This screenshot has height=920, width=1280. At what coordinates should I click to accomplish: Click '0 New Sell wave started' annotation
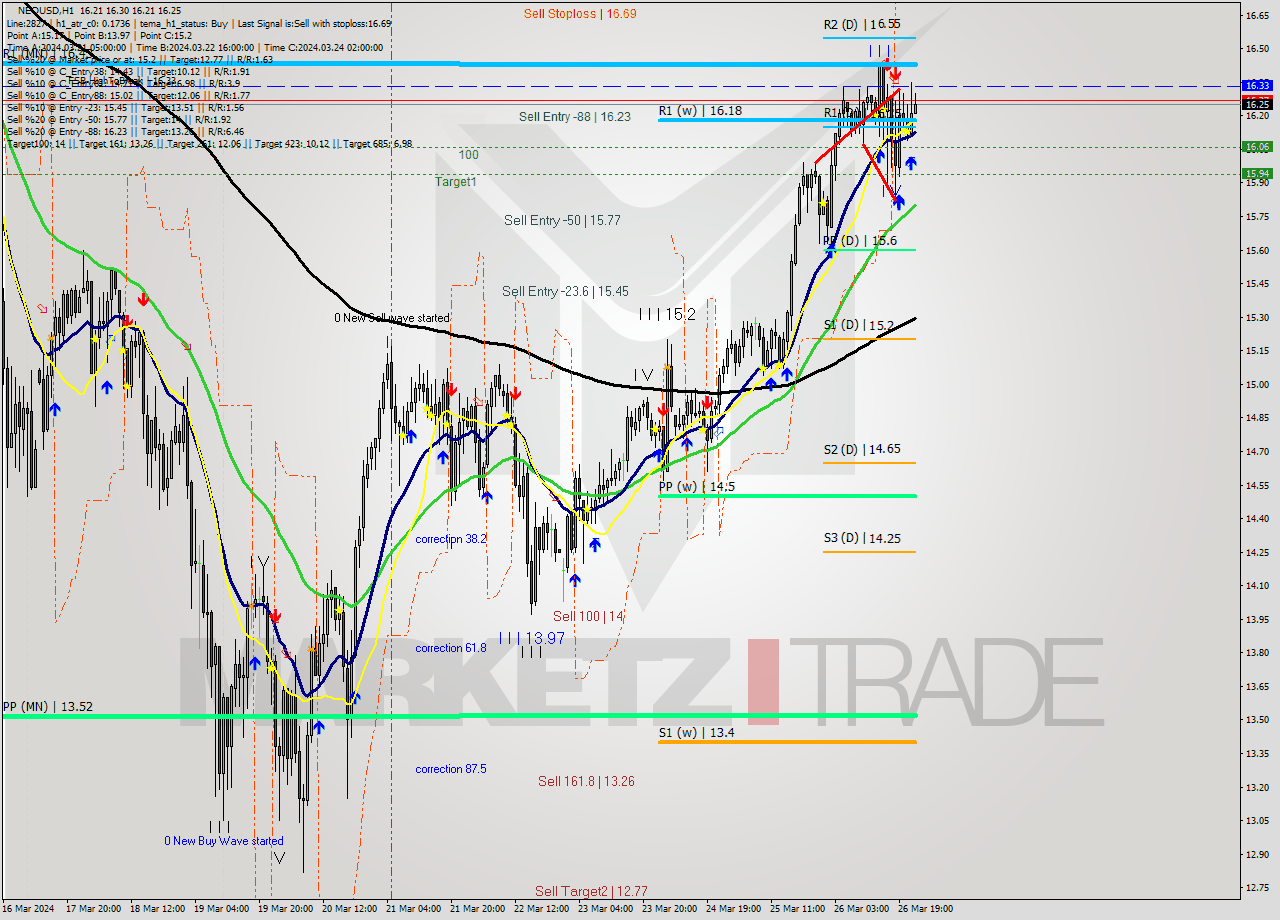[x=392, y=318]
